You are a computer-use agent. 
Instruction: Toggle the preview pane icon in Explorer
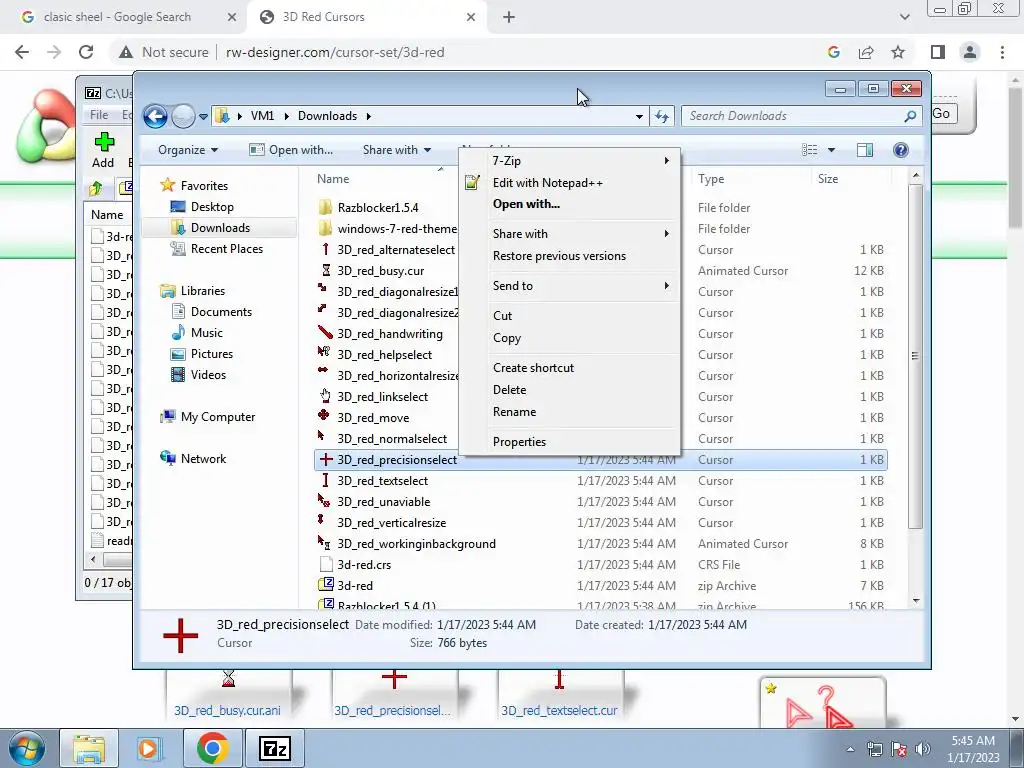(865, 150)
